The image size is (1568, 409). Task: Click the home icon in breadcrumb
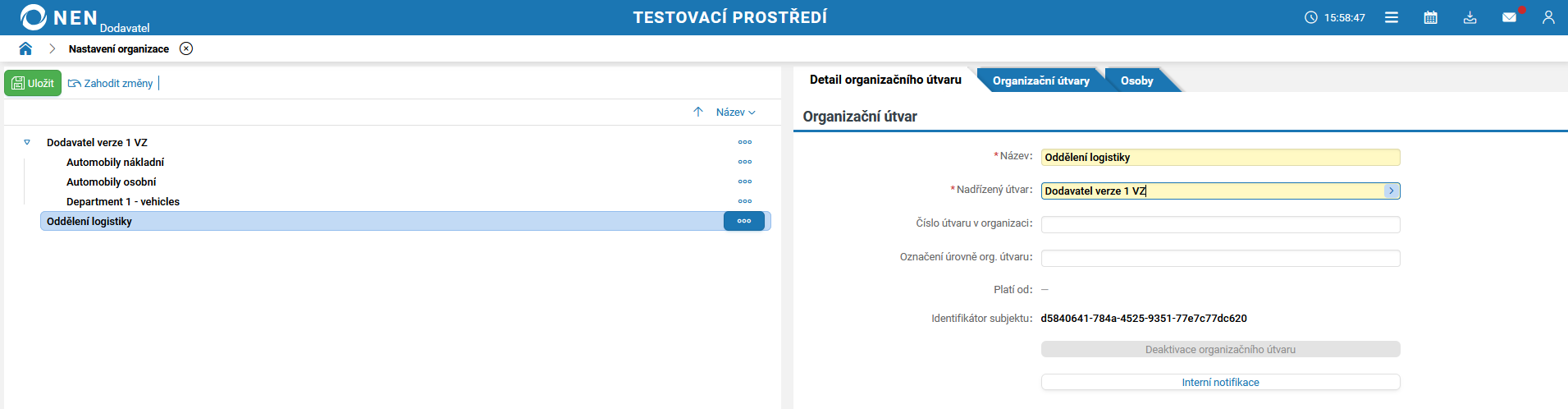25,48
